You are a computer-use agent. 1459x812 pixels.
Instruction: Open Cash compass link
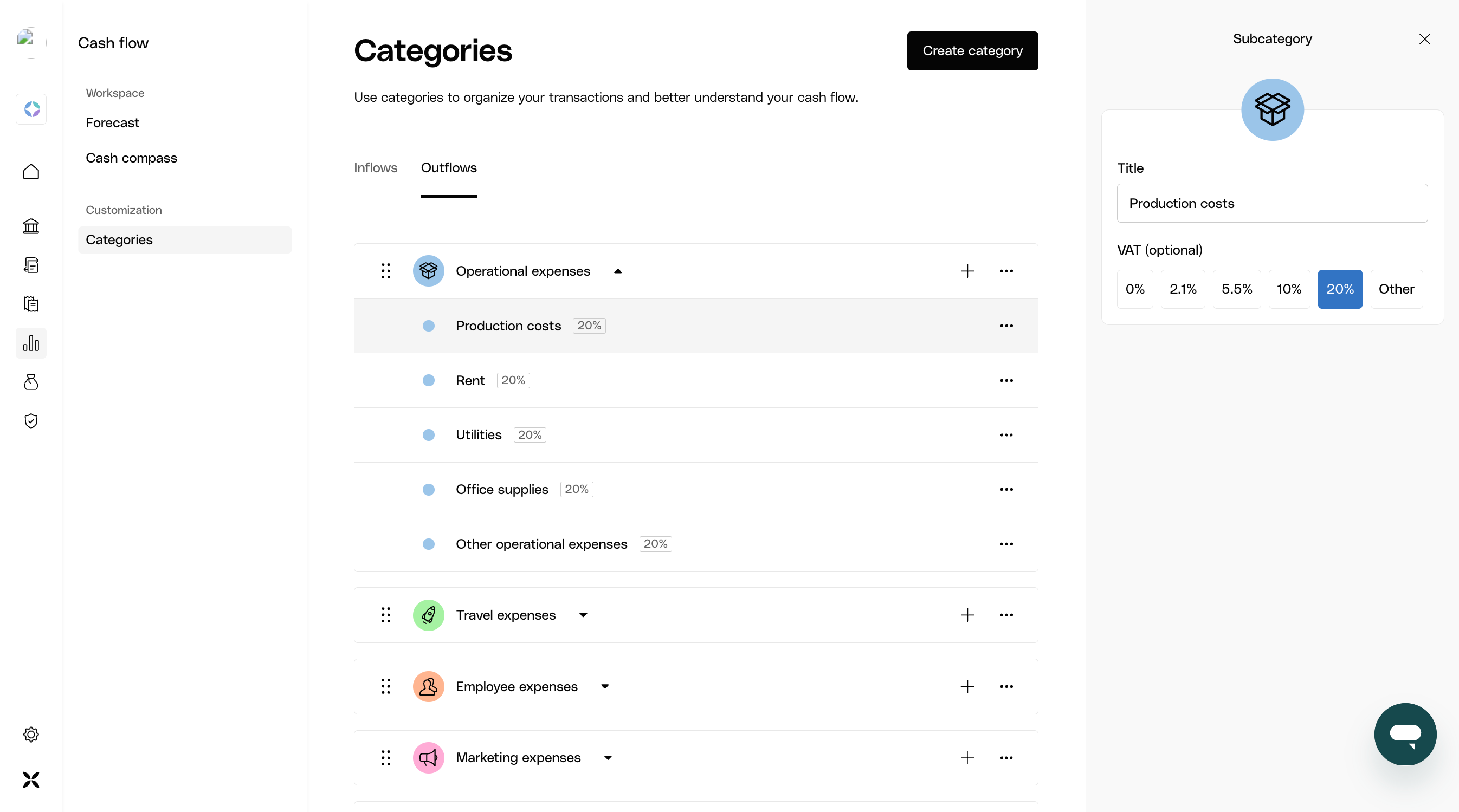click(131, 158)
